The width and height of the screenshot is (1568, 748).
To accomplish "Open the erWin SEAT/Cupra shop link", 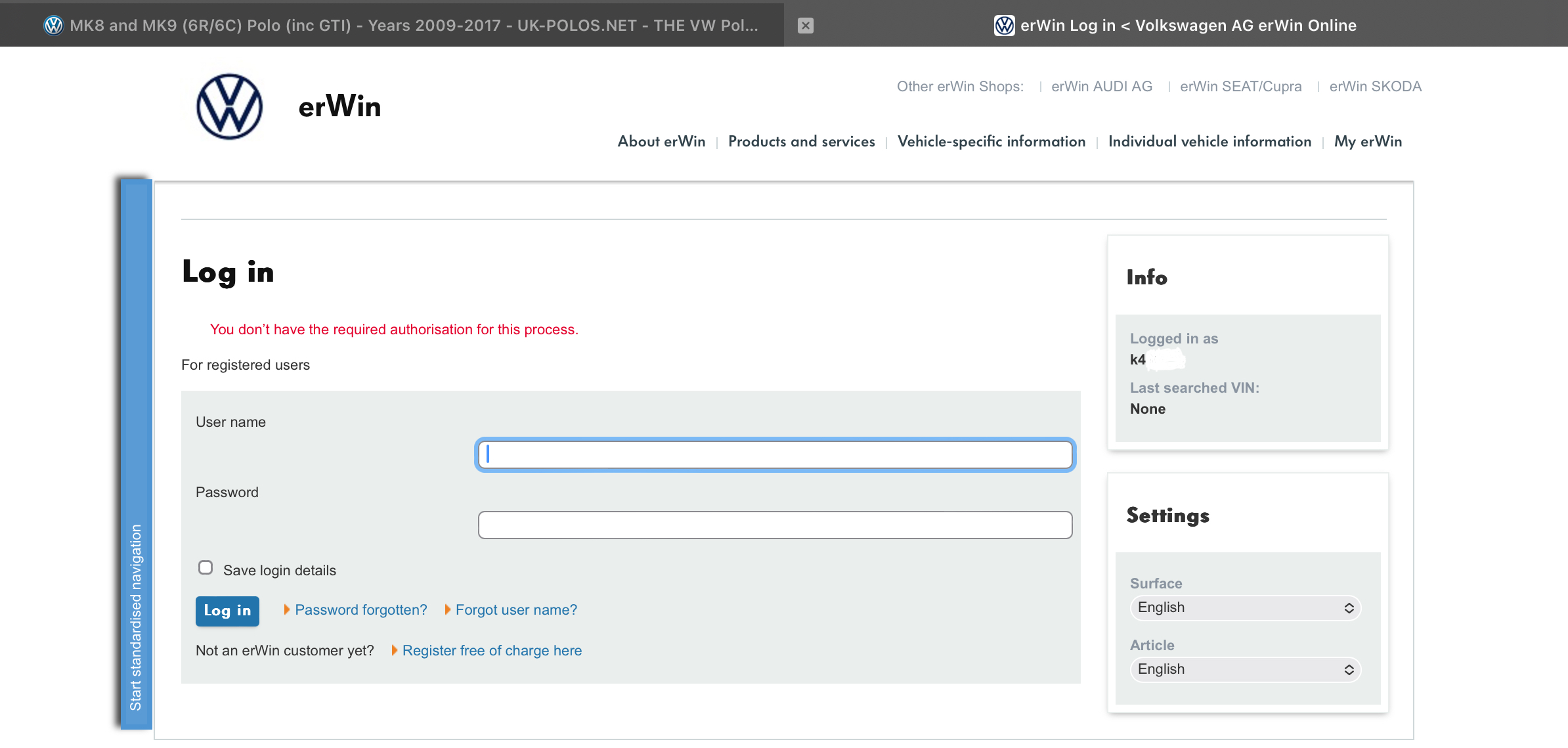I will coord(1241,87).
